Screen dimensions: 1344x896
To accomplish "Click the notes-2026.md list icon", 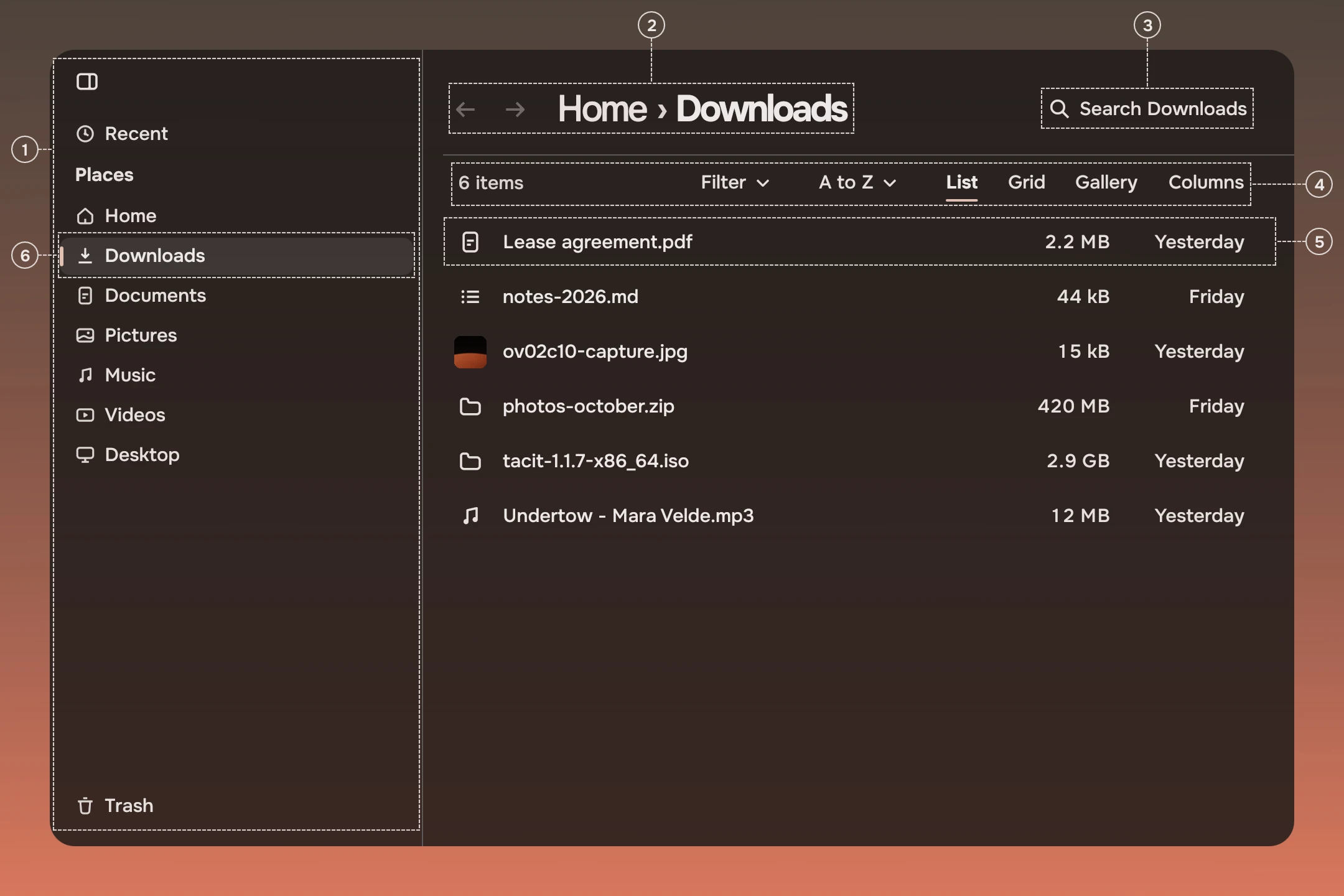I will point(470,297).
